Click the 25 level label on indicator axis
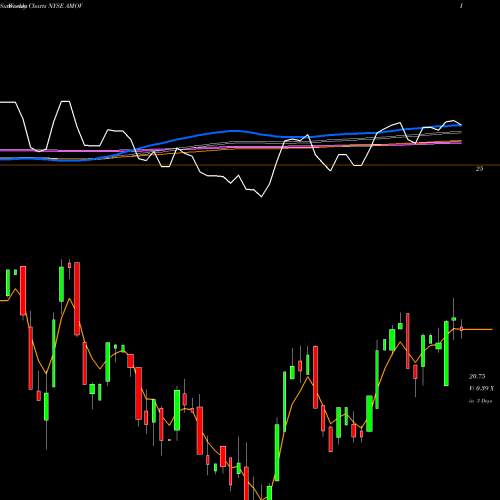500x500 pixels. [479, 169]
